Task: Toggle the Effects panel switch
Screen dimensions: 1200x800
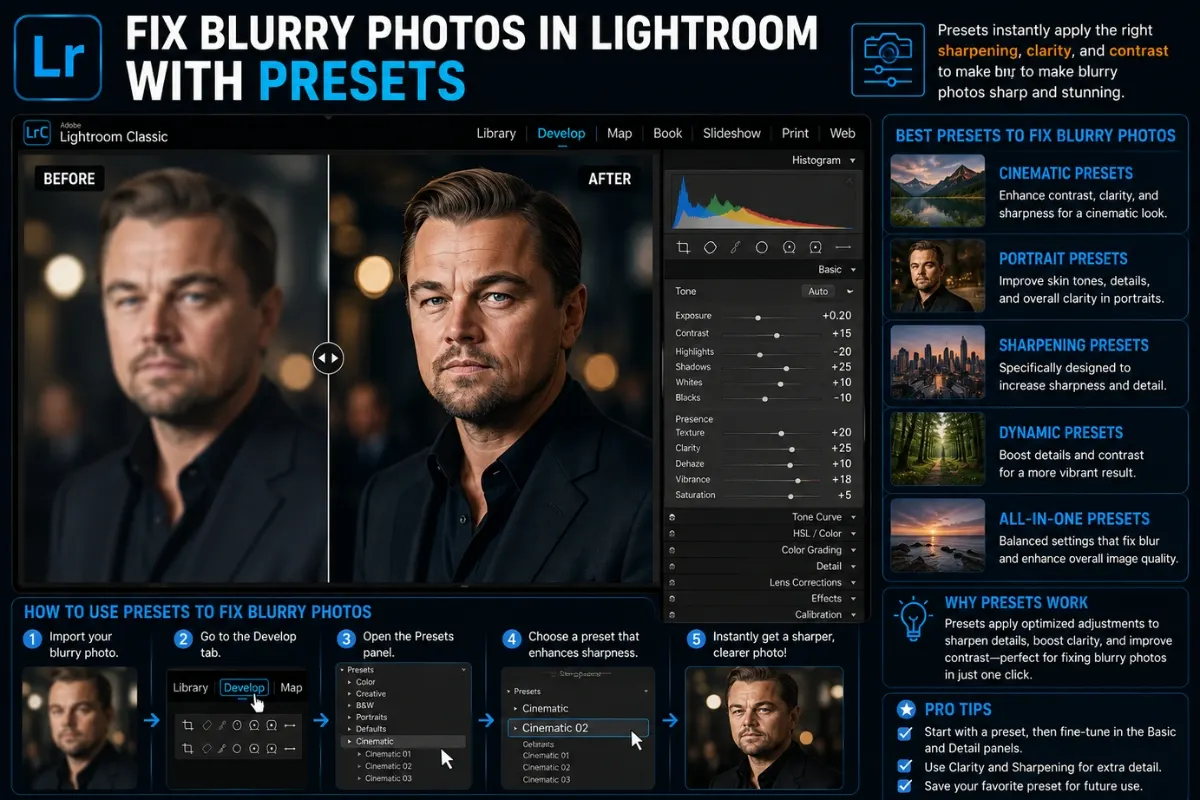Action: [x=671, y=598]
